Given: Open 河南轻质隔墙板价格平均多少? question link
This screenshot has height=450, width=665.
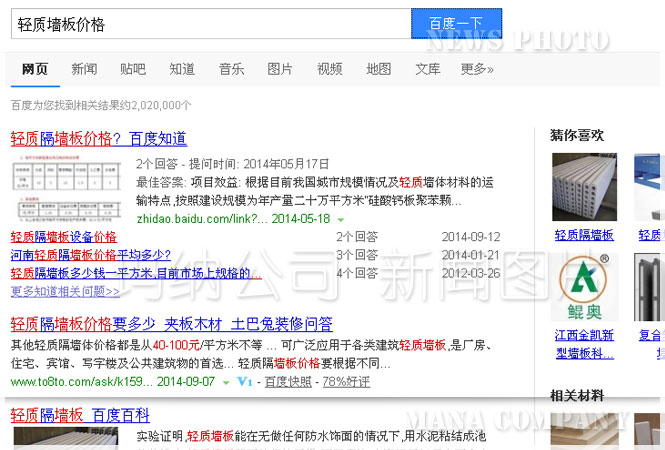Looking at the screenshot, I should pos(89,255).
